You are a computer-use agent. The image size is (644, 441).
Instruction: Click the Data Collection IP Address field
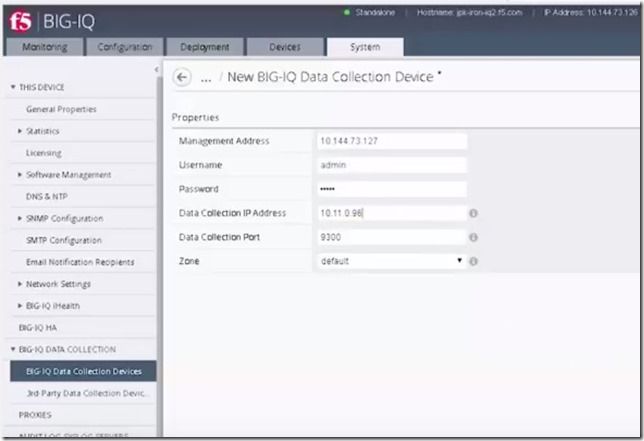pyautogui.click(x=392, y=213)
